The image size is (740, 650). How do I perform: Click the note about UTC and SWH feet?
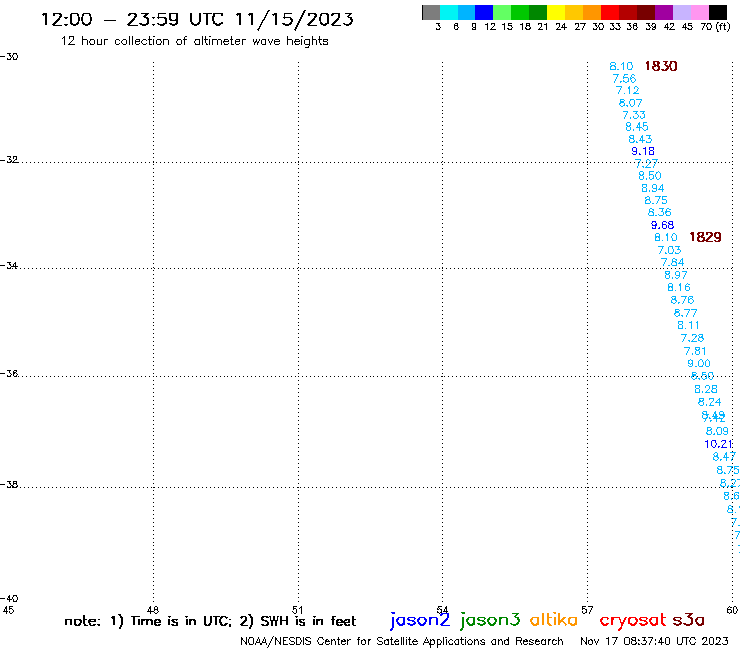(x=210, y=621)
